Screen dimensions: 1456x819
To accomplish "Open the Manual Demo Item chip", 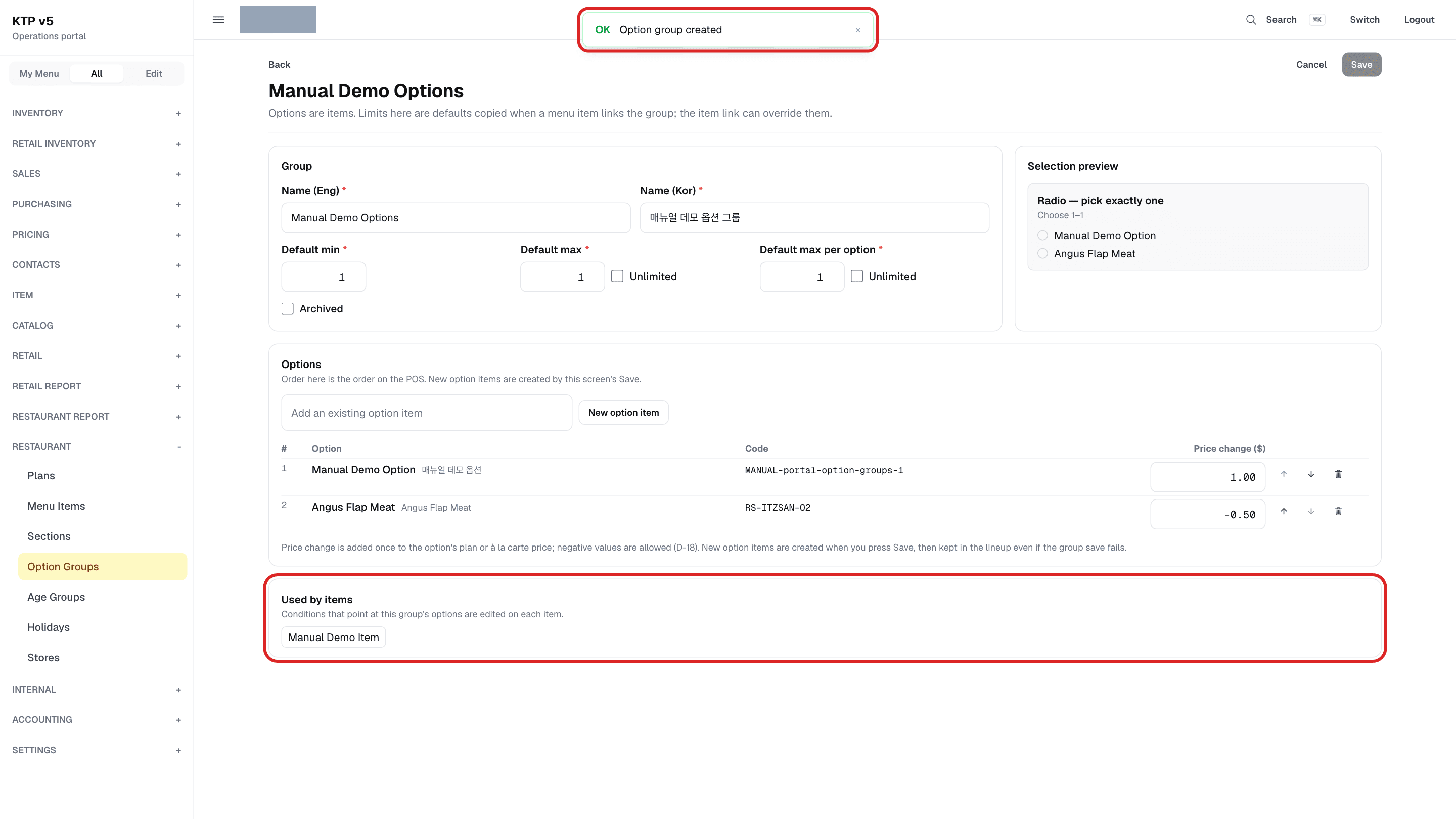I will pos(334,637).
